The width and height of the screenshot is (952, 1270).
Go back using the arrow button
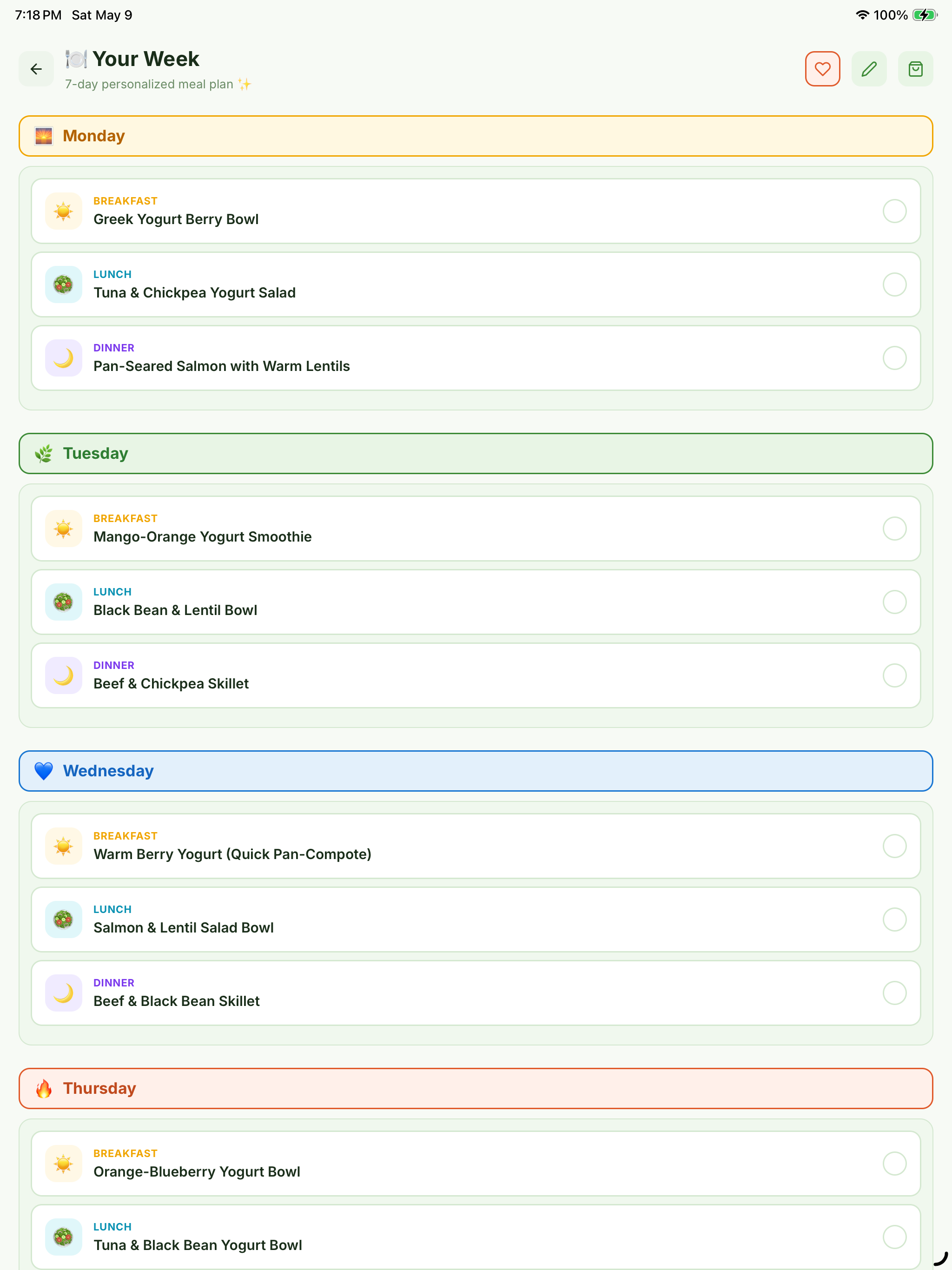(x=36, y=69)
